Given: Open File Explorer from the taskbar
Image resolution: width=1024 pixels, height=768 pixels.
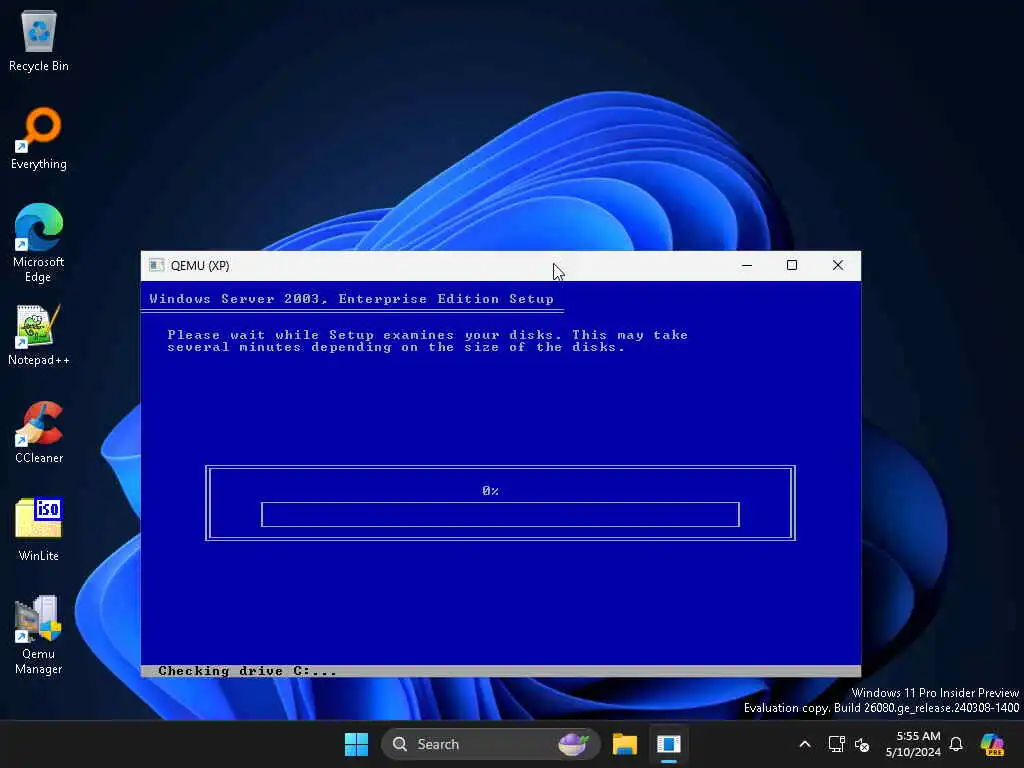Looking at the screenshot, I should pos(624,744).
